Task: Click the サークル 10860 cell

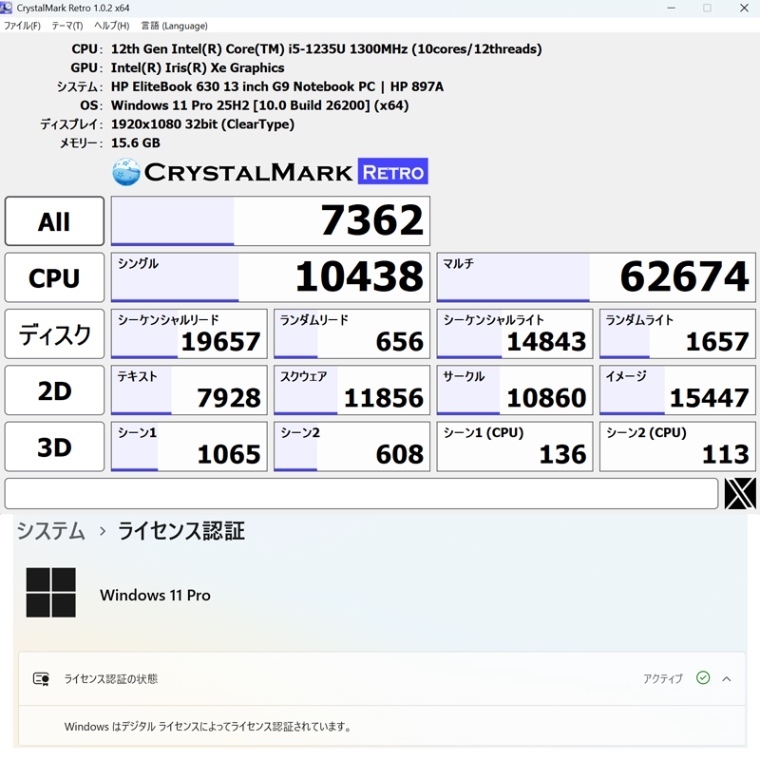Action: click(515, 390)
